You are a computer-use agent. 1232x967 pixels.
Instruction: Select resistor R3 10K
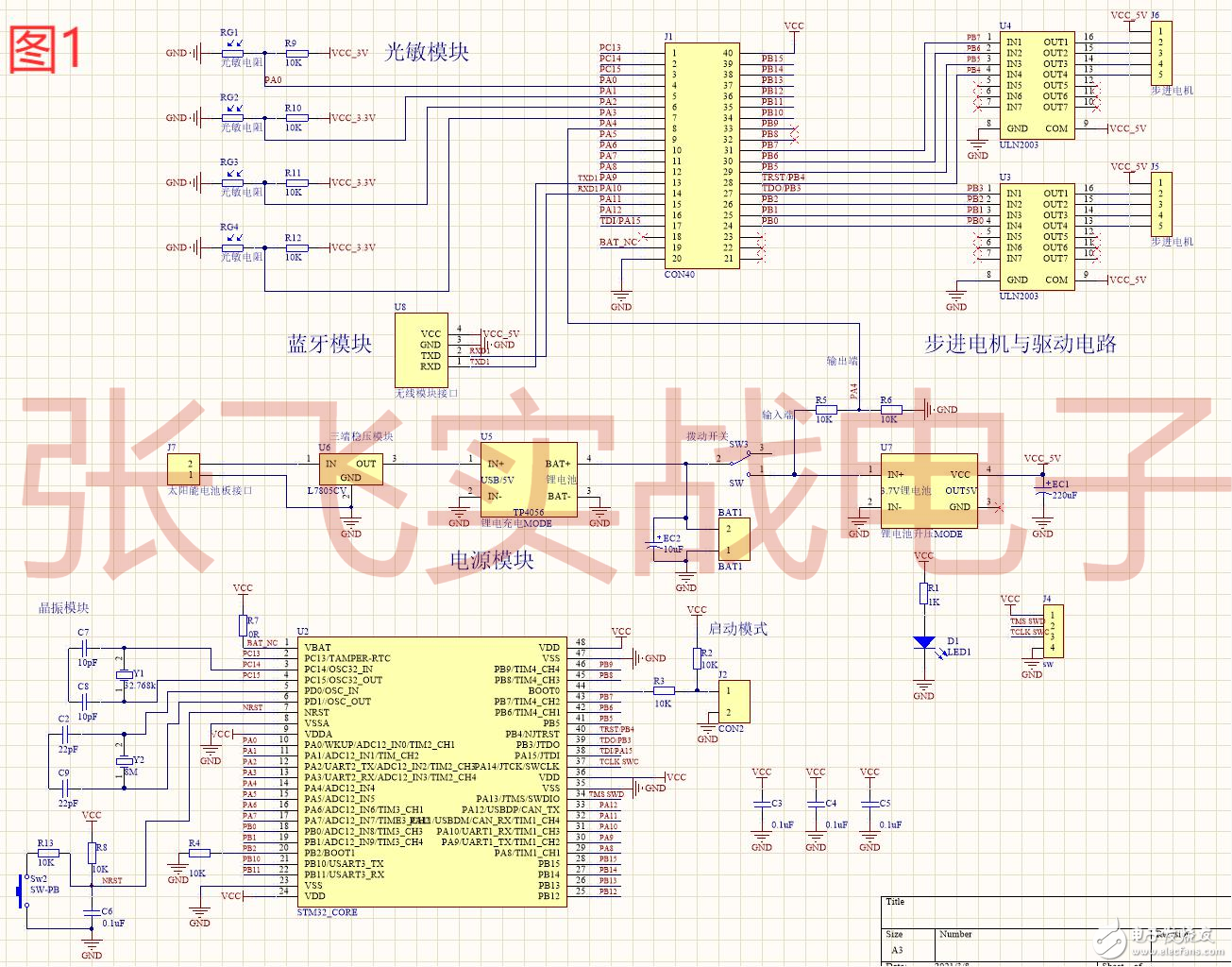click(x=664, y=690)
